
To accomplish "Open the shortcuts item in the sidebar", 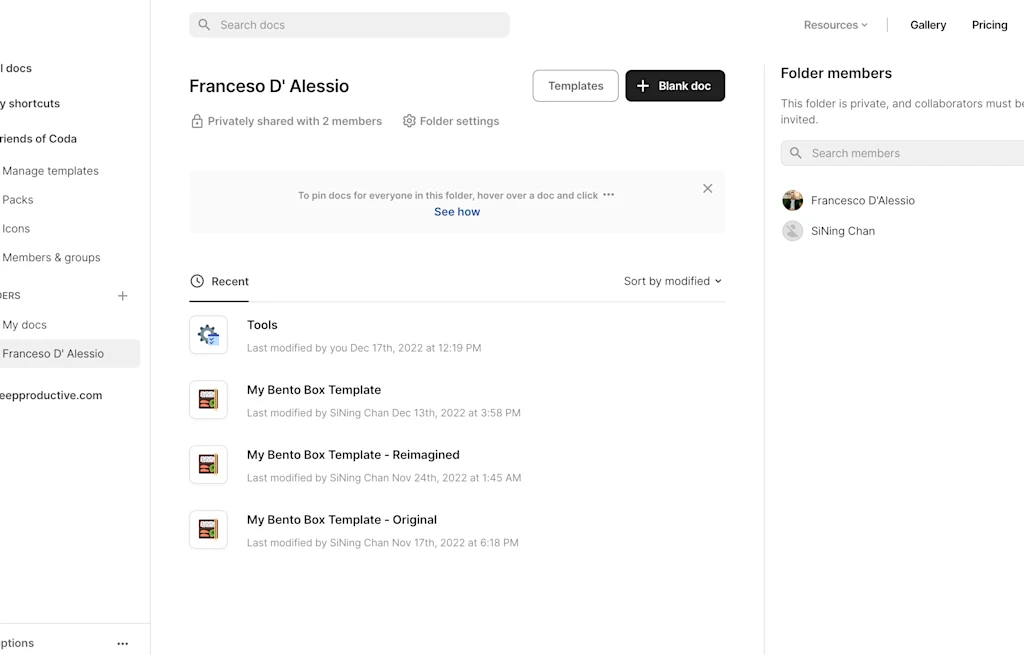I will [x=30, y=103].
